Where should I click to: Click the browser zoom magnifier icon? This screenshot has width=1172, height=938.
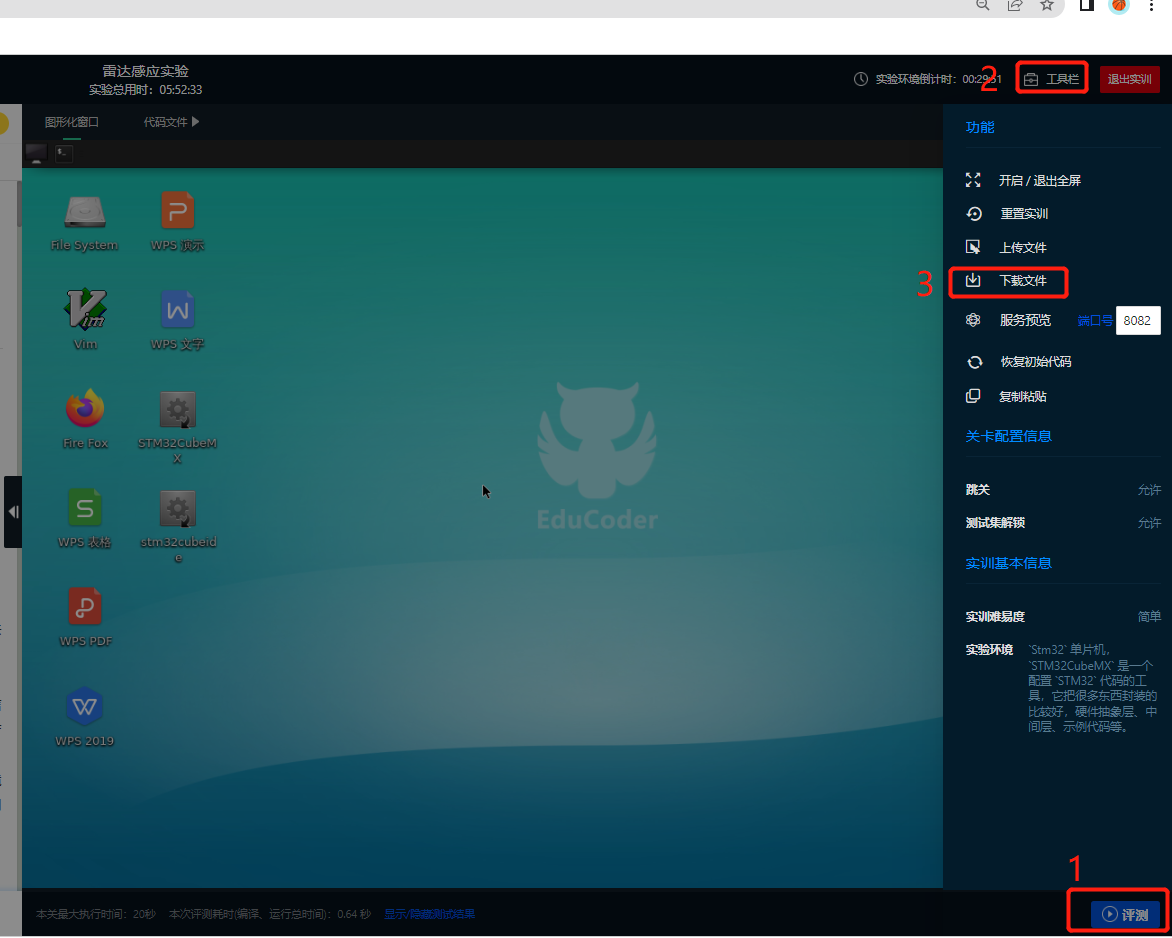[982, 6]
